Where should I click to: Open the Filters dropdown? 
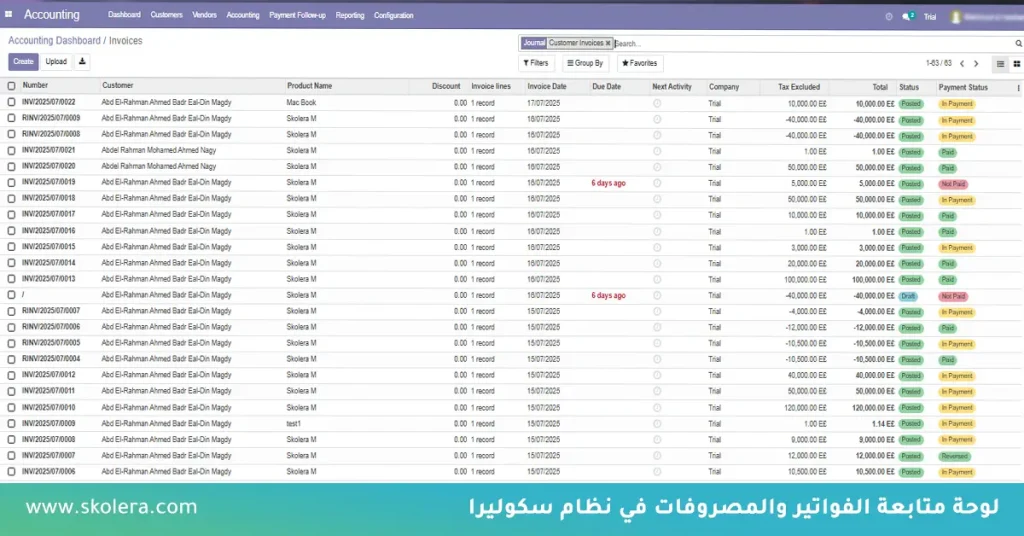pos(536,63)
